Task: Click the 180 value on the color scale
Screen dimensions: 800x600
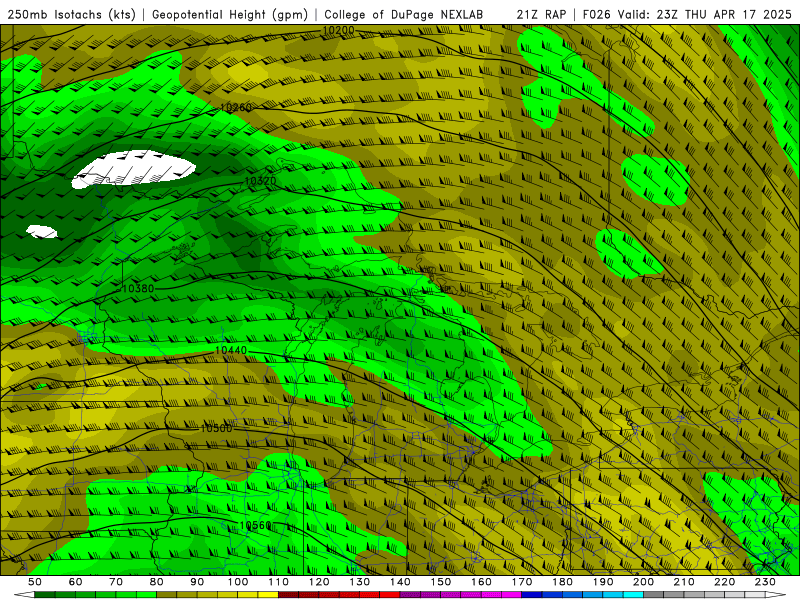Action: pos(562,582)
